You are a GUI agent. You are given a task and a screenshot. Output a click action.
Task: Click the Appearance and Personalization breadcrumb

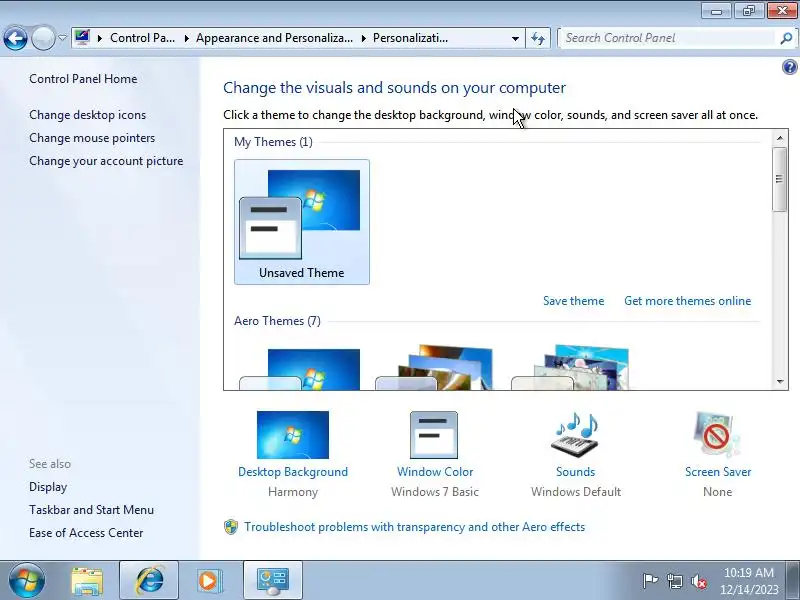click(274, 38)
